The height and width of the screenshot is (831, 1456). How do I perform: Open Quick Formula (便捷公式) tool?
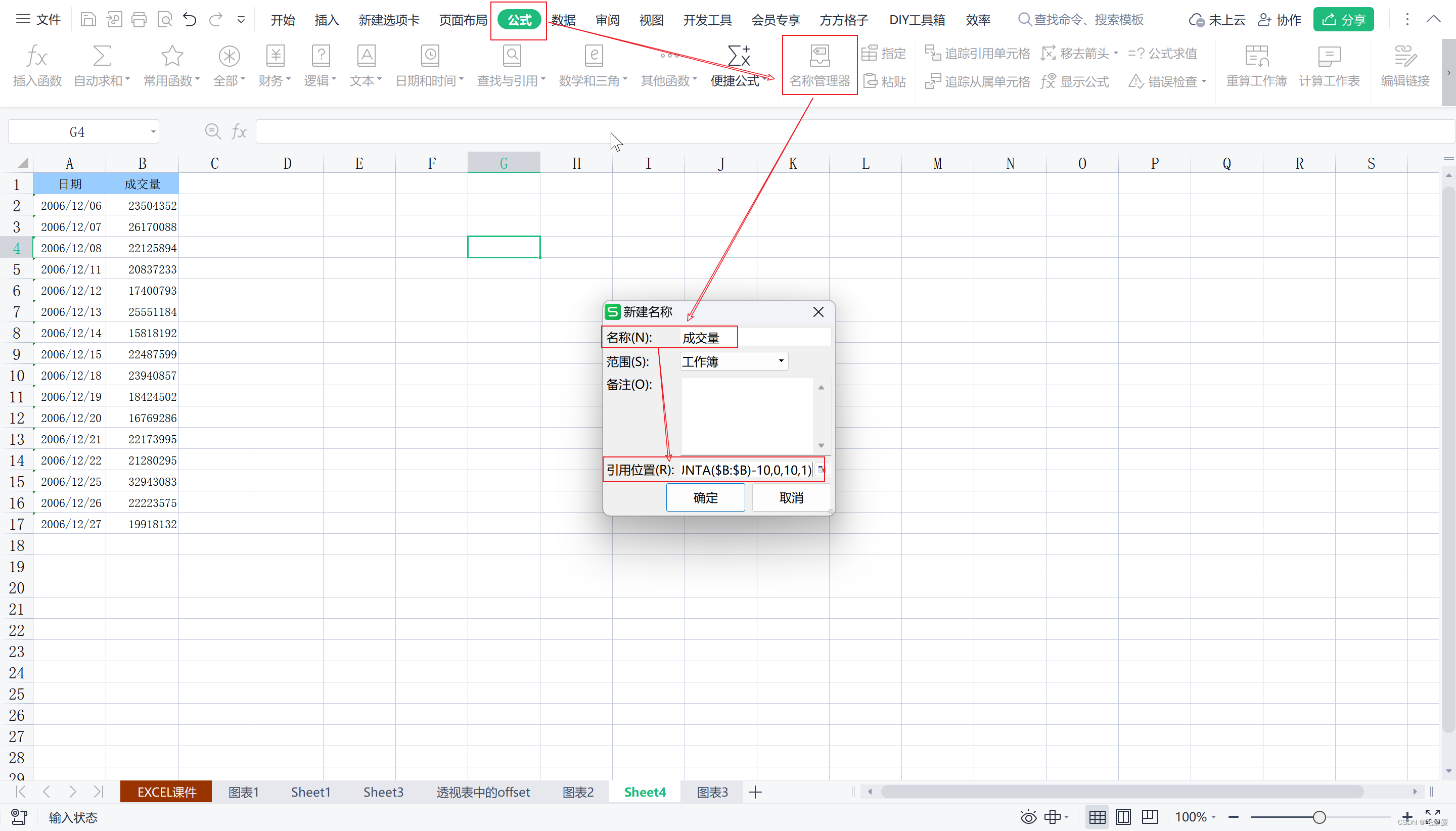pos(739,66)
